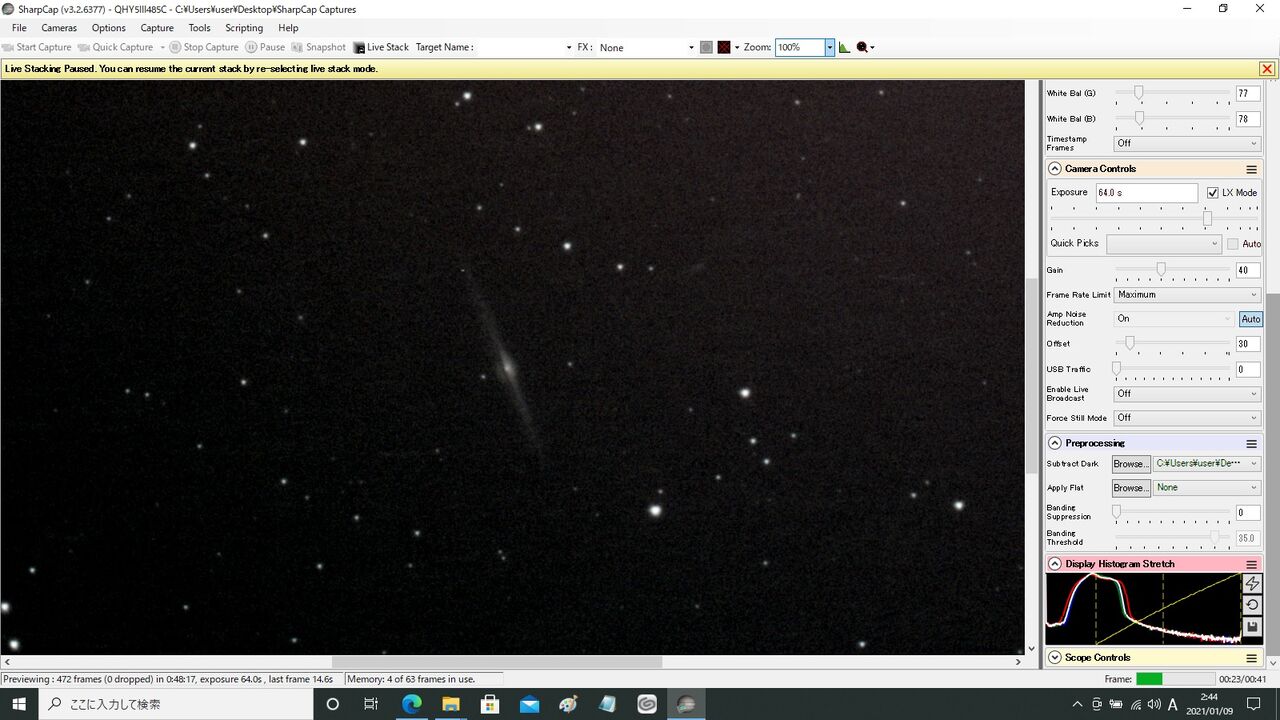Collapse the Display Histogram Stretch section
This screenshot has width=1280, height=720.
coord(1055,564)
